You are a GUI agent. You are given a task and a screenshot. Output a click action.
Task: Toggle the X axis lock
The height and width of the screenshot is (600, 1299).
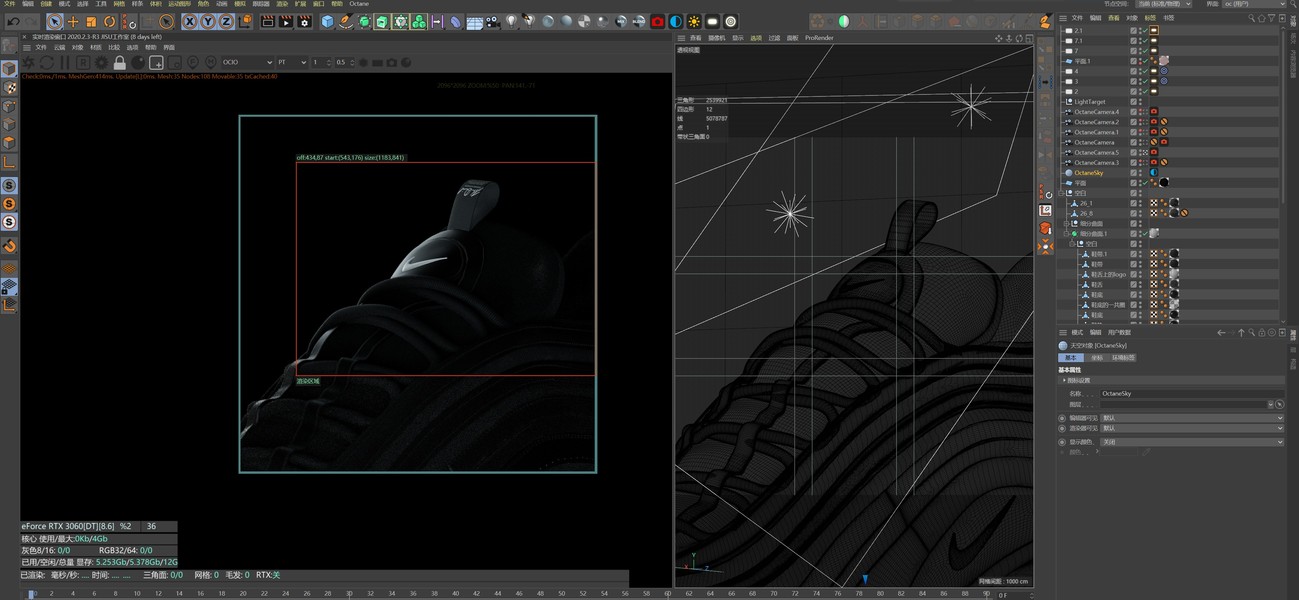189,21
